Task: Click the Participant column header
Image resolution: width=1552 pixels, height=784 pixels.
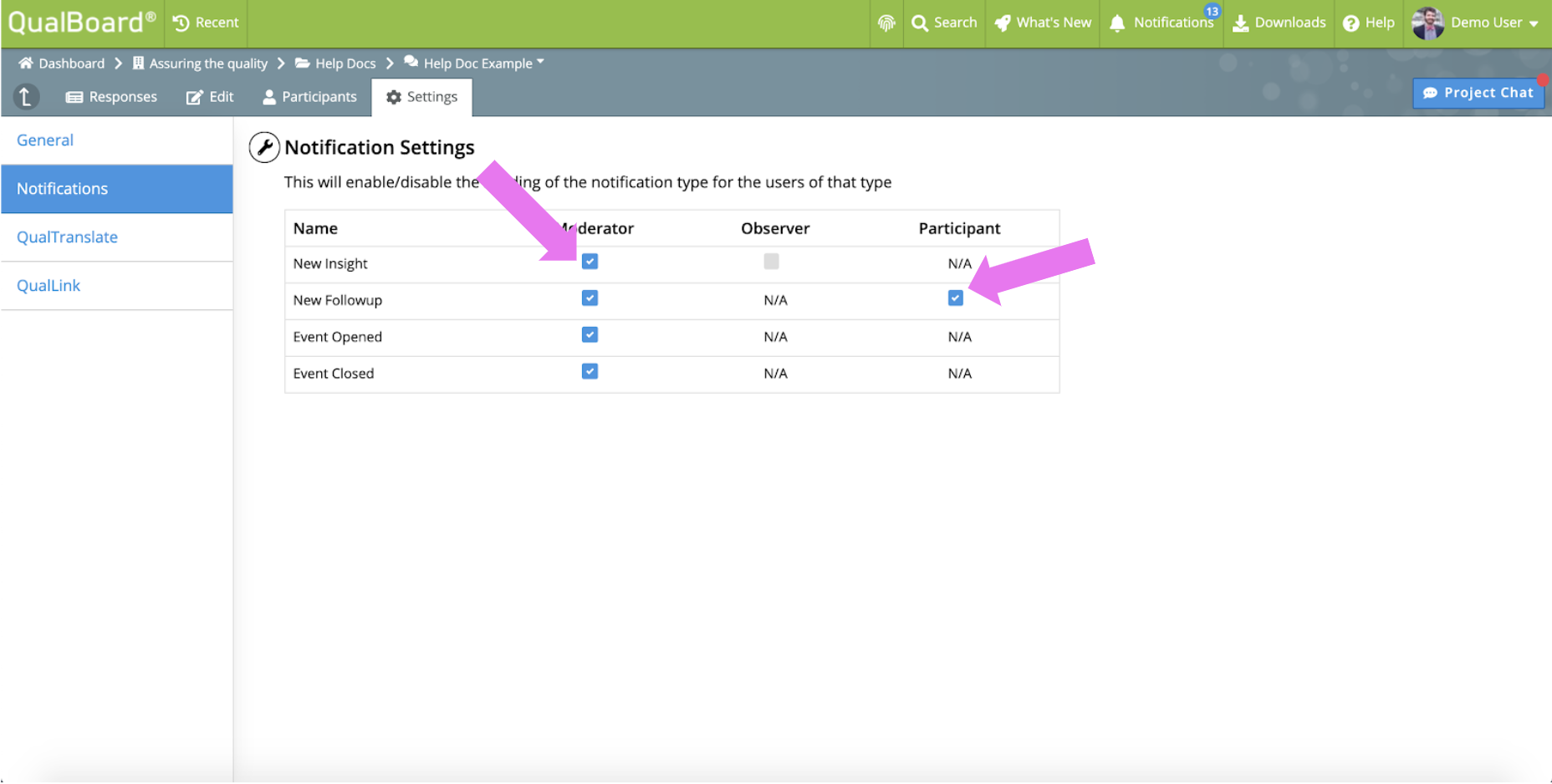Action: 960,228
